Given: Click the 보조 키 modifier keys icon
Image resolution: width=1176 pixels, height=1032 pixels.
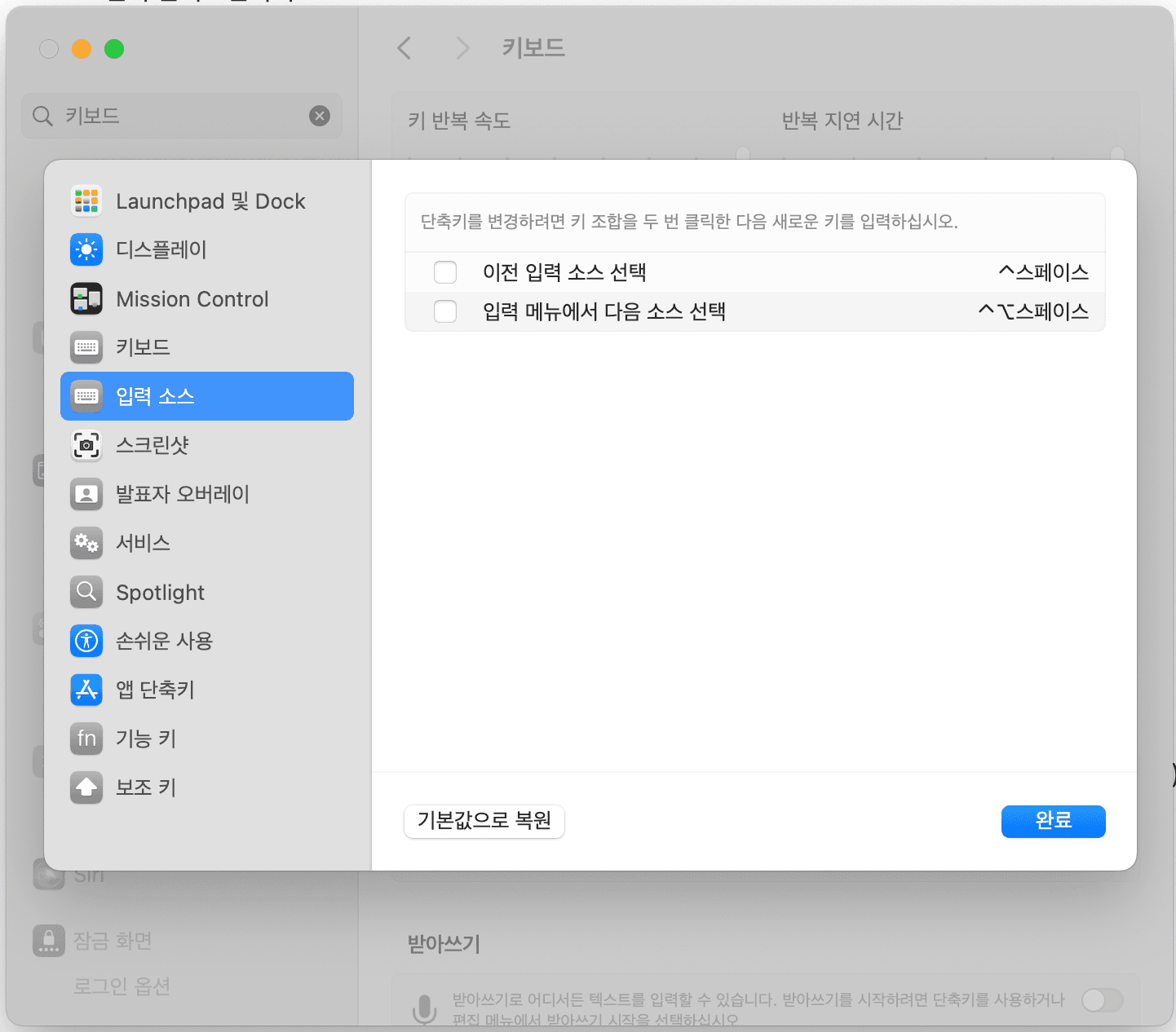Looking at the screenshot, I should pos(86,787).
